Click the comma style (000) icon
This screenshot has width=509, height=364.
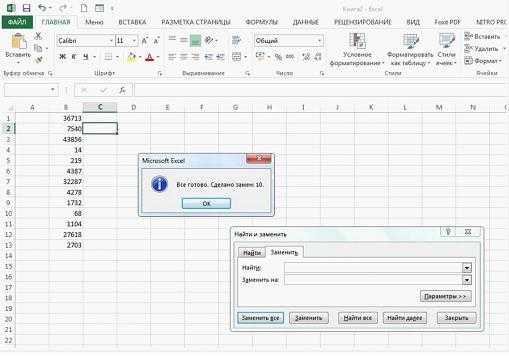[x=290, y=57]
